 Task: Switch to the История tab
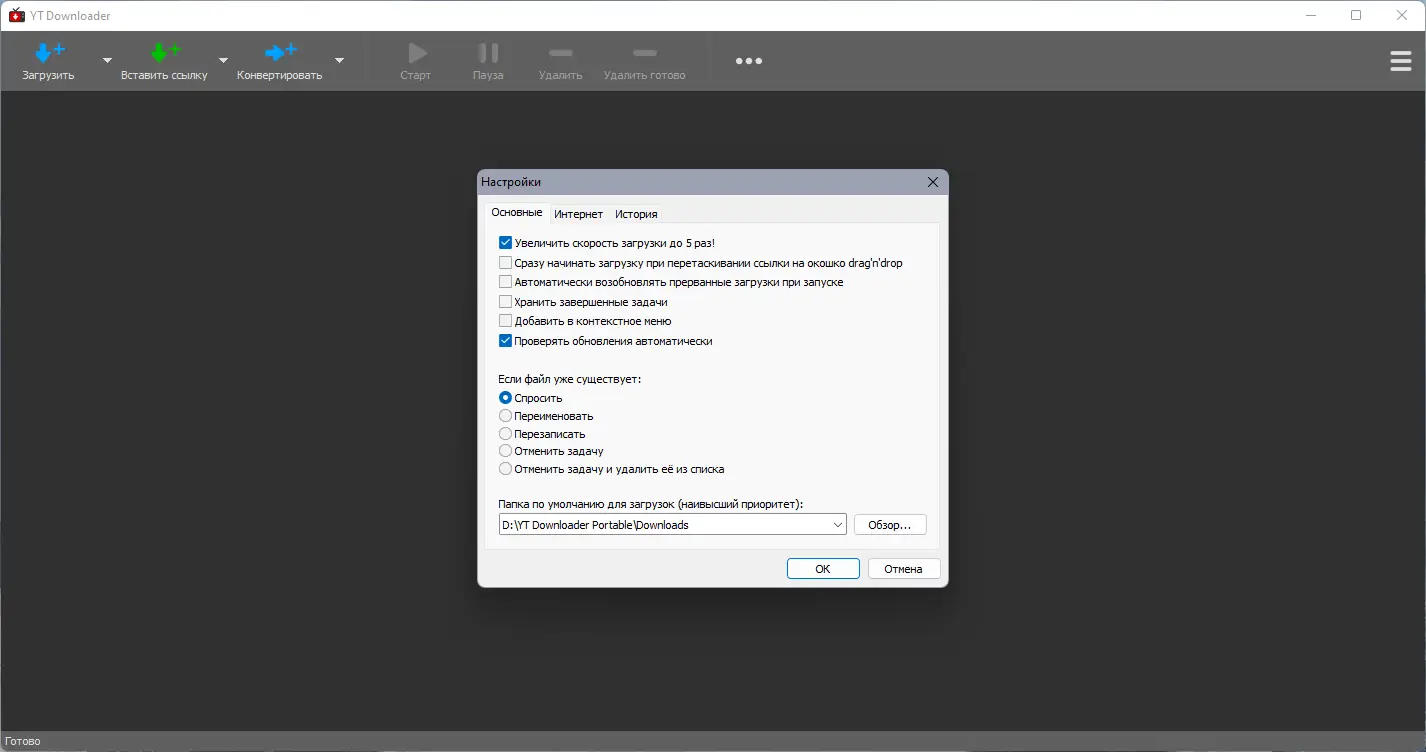(636, 214)
